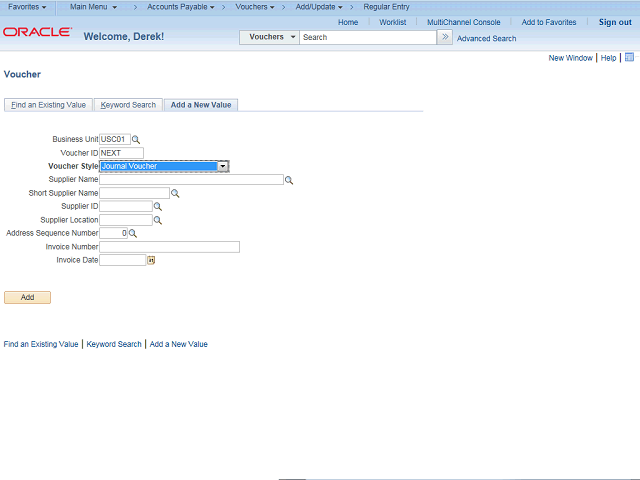
Task: Click the search go arrows button
Action: tap(445, 37)
